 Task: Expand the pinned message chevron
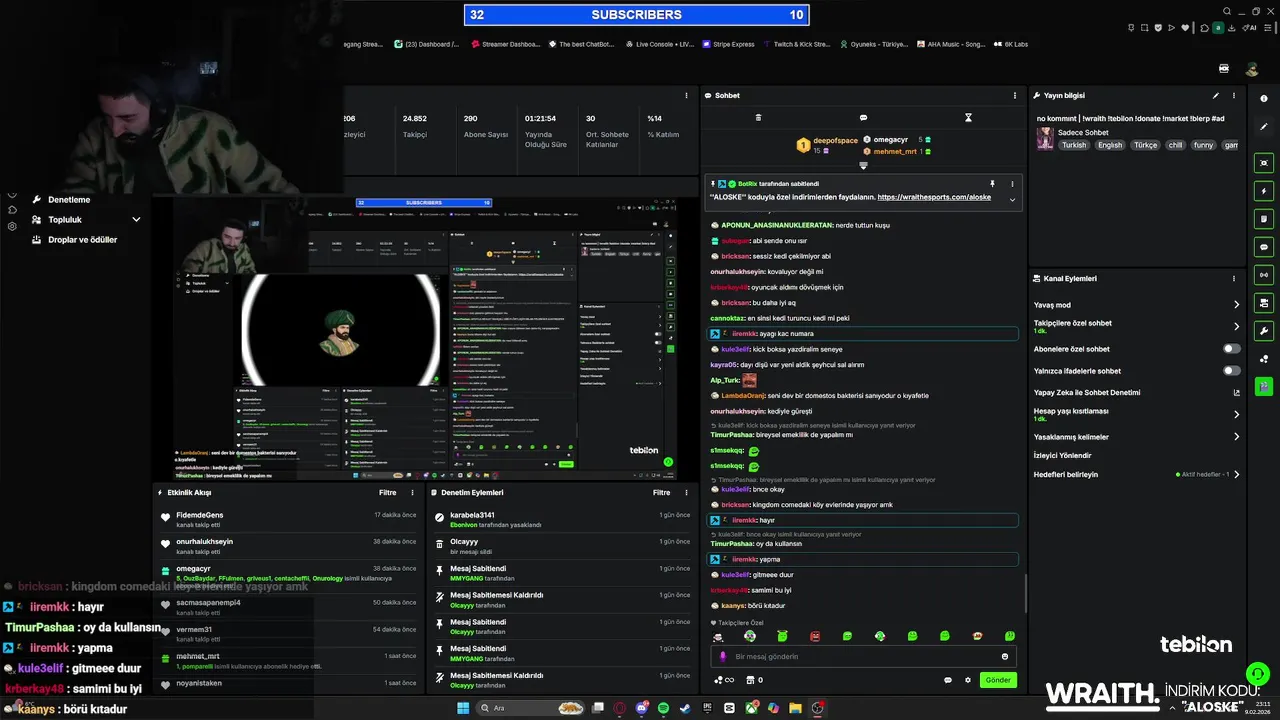coord(1012,199)
